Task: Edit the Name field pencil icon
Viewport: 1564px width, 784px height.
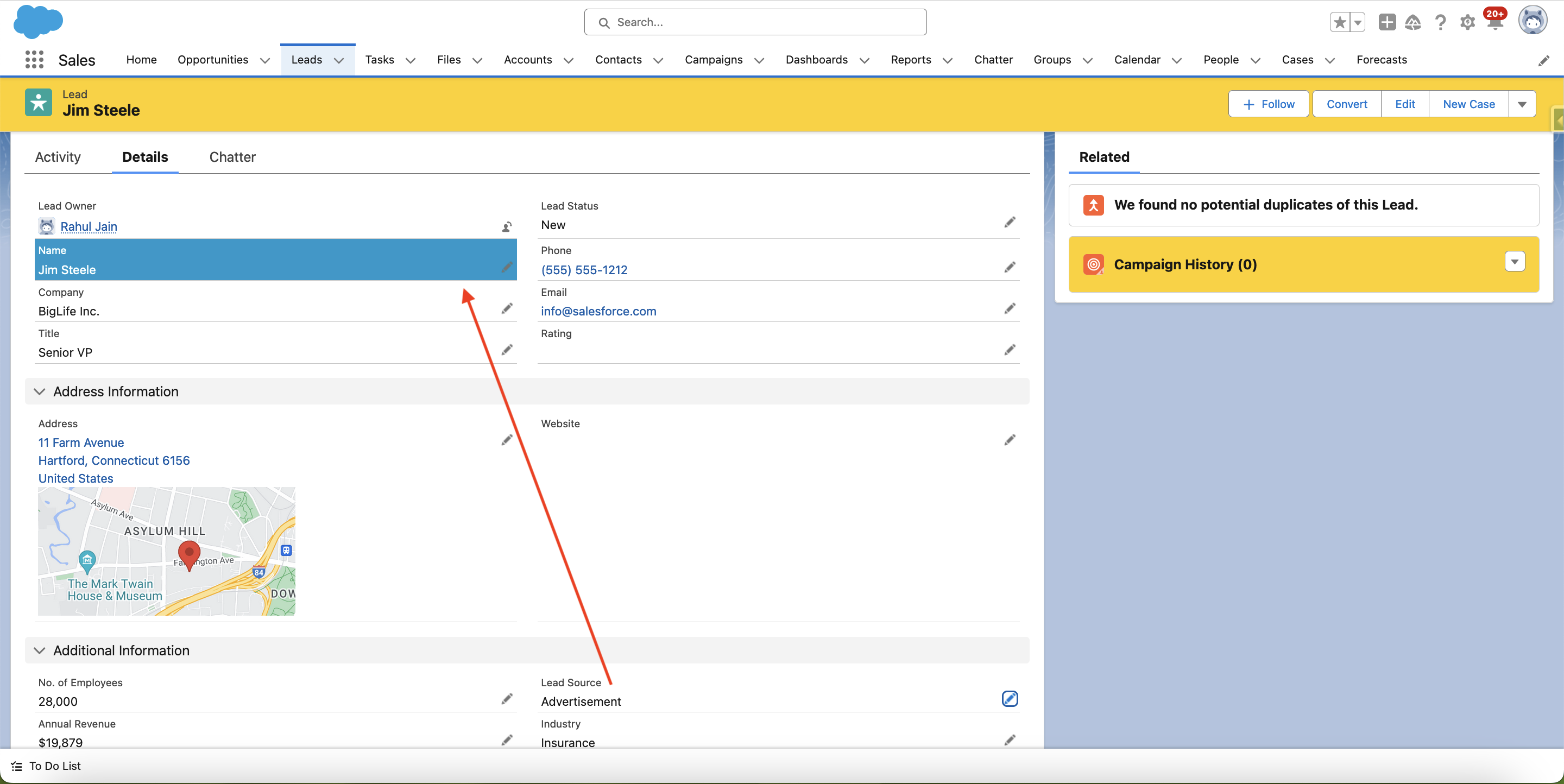Action: coord(507,267)
